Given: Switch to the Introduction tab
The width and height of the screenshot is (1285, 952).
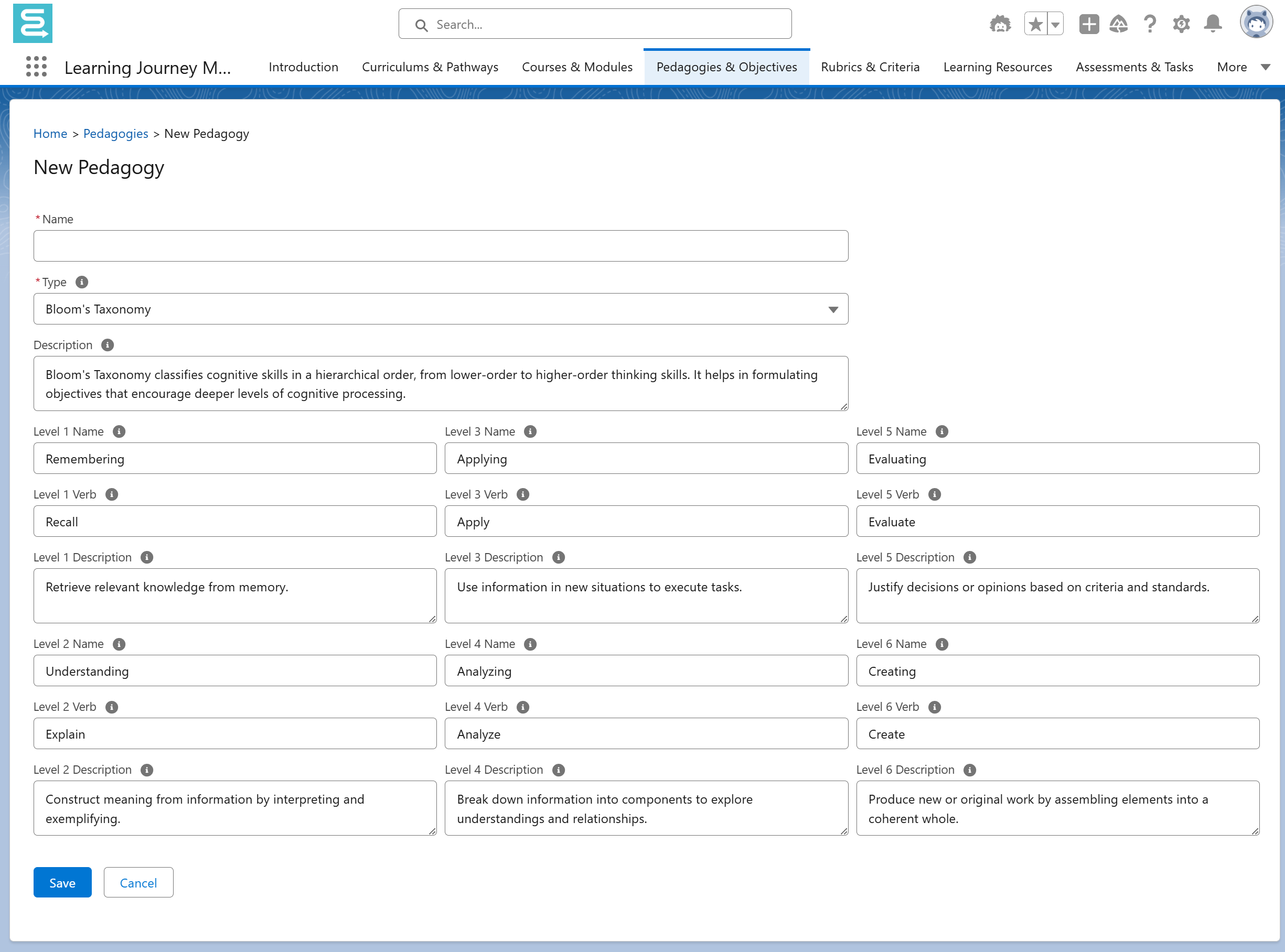Looking at the screenshot, I should 303,68.
